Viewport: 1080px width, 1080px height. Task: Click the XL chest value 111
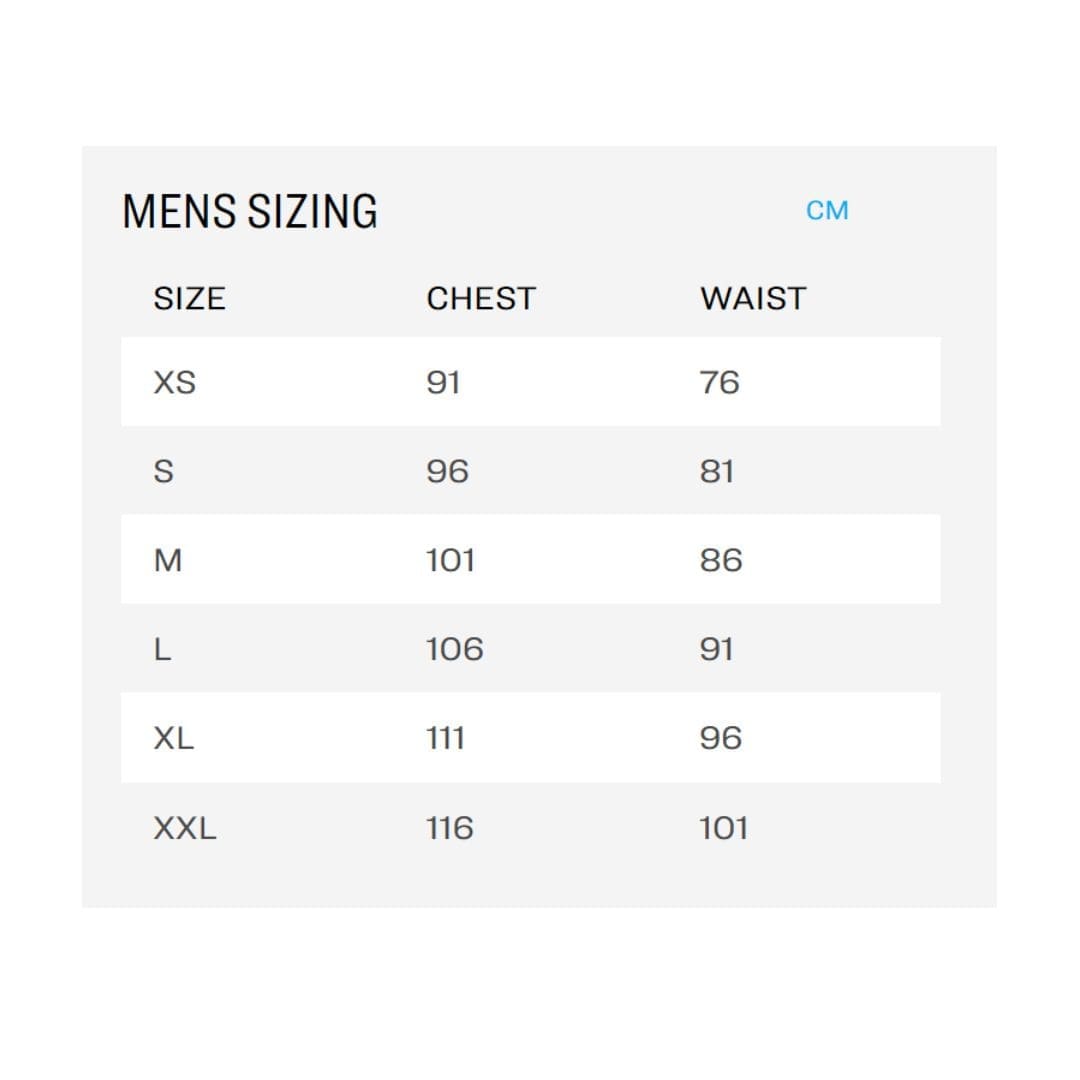pos(446,738)
